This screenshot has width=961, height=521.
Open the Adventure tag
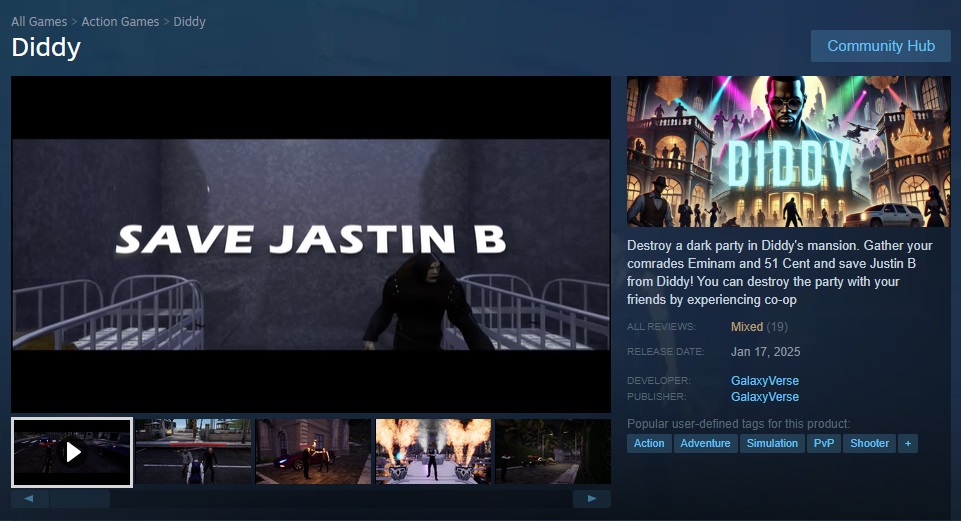[x=705, y=443]
